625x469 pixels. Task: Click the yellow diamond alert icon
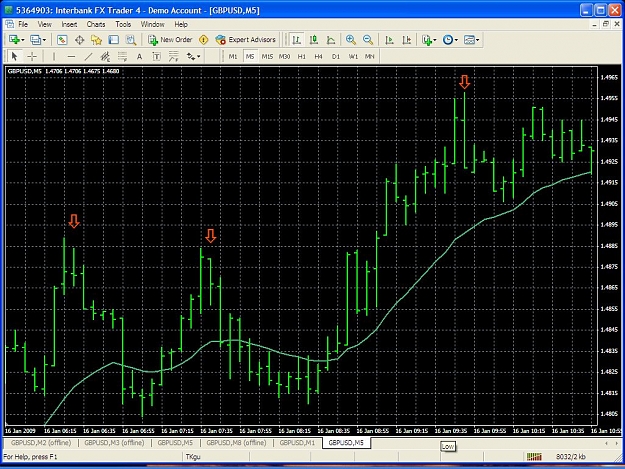(204, 39)
